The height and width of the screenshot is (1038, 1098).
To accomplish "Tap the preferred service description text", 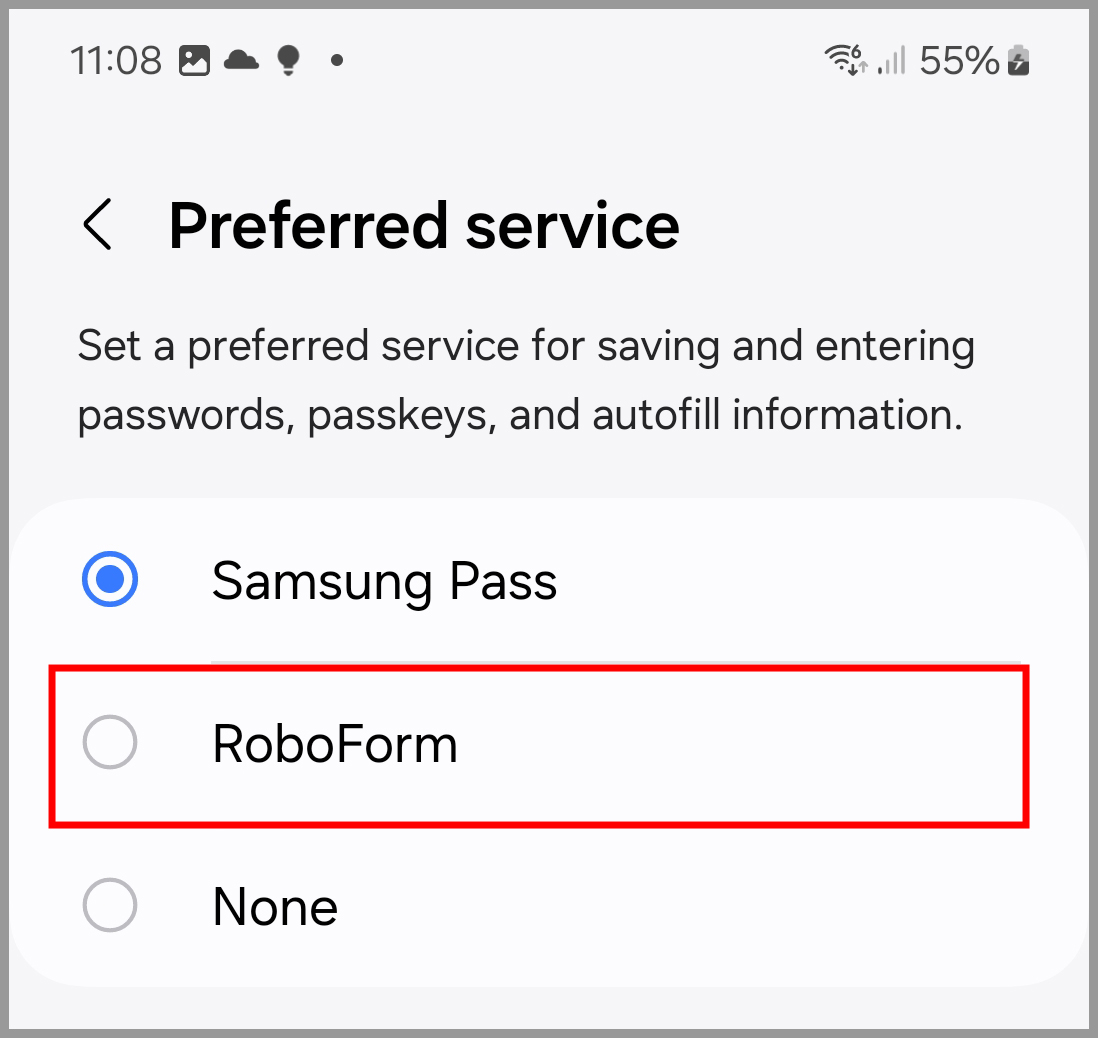I will click(526, 380).
